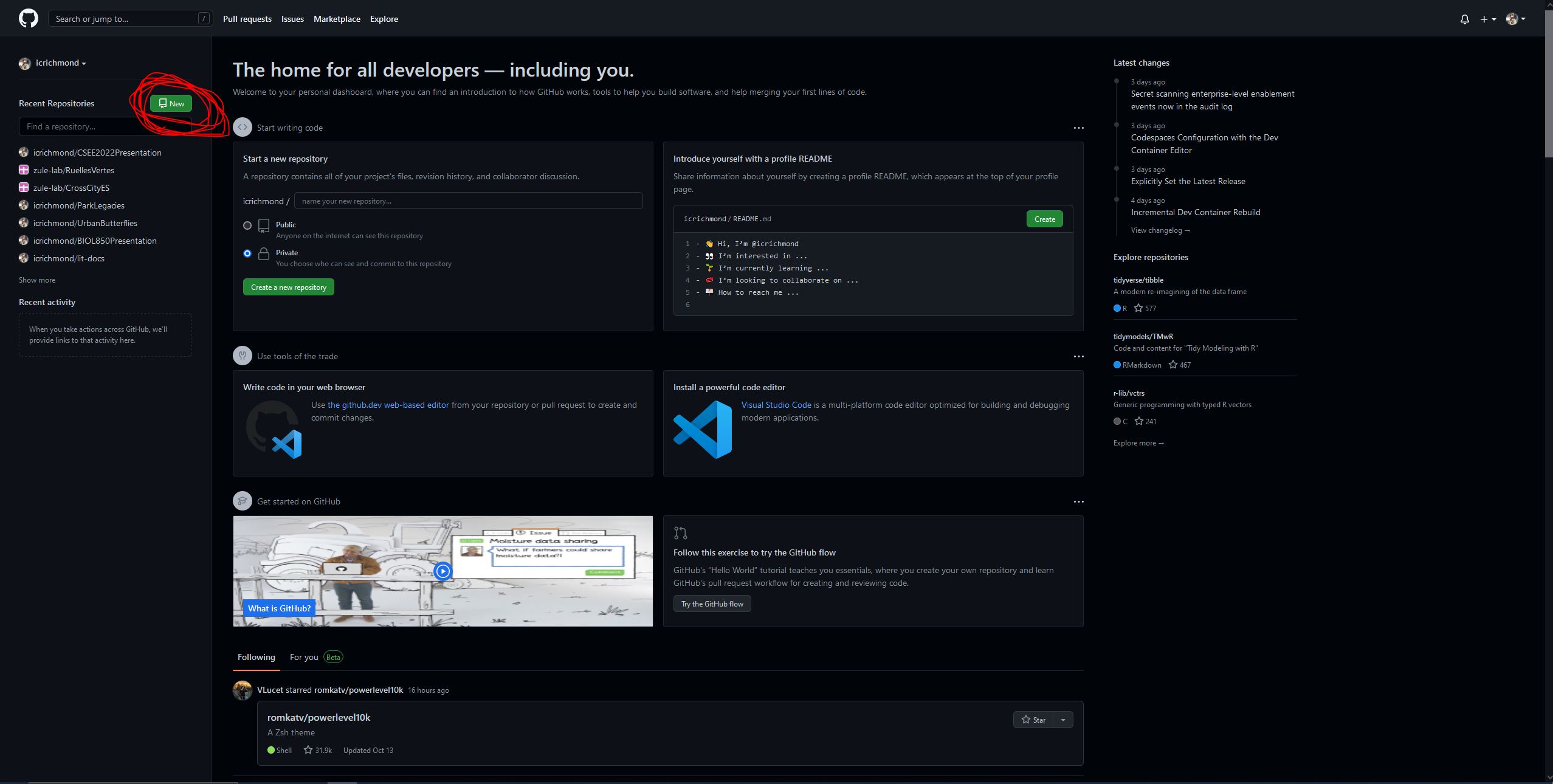Image resolution: width=1553 pixels, height=784 pixels.
Task: Open the star list dropdown arrow
Action: 1062,720
